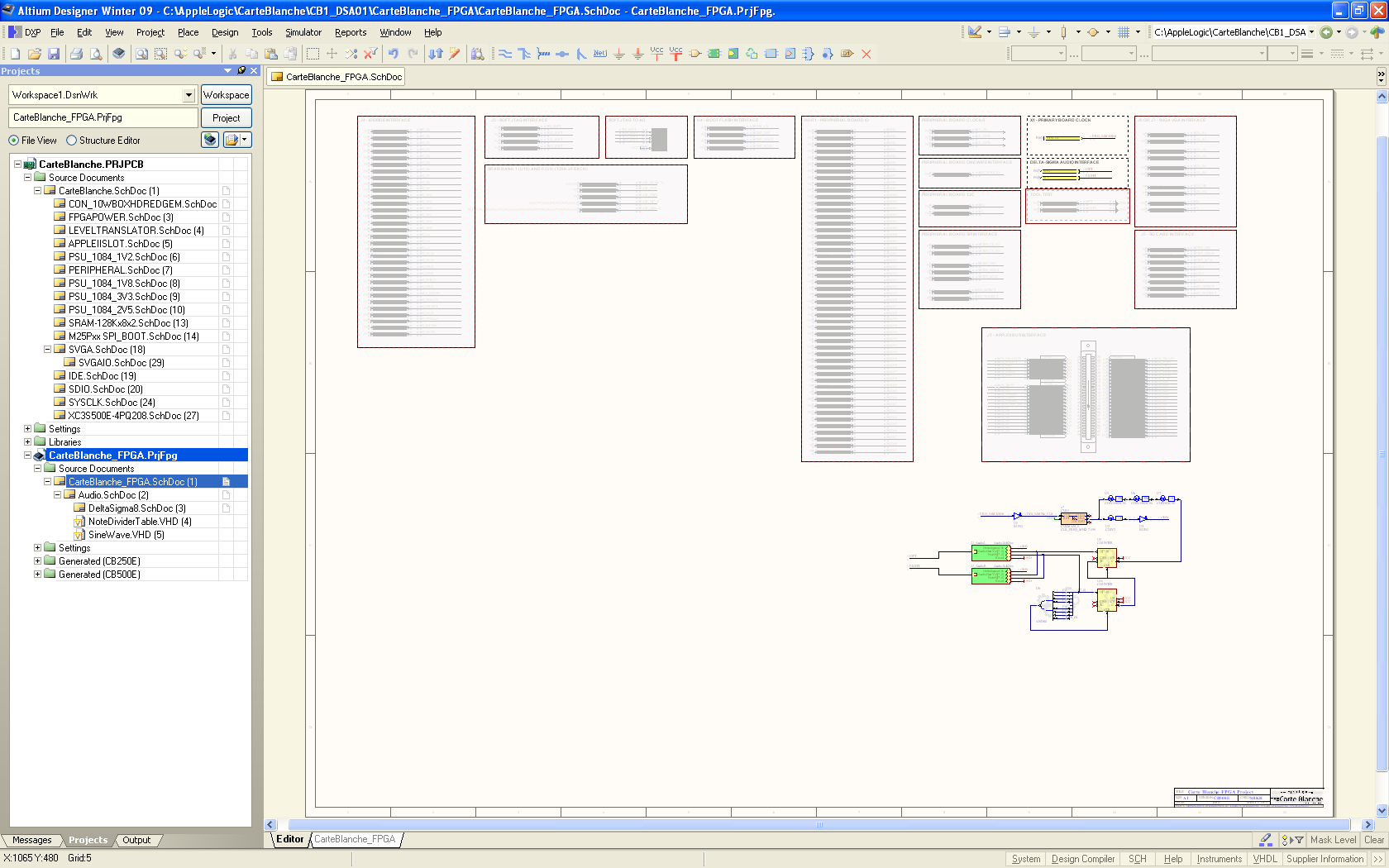
Task: Select the CarteBlanche_FPGA.SchDoc document tab
Action: click(x=337, y=77)
